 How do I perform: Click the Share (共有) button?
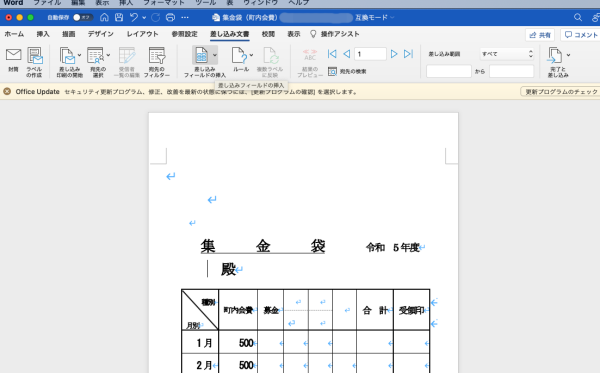click(x=540, y=35)
